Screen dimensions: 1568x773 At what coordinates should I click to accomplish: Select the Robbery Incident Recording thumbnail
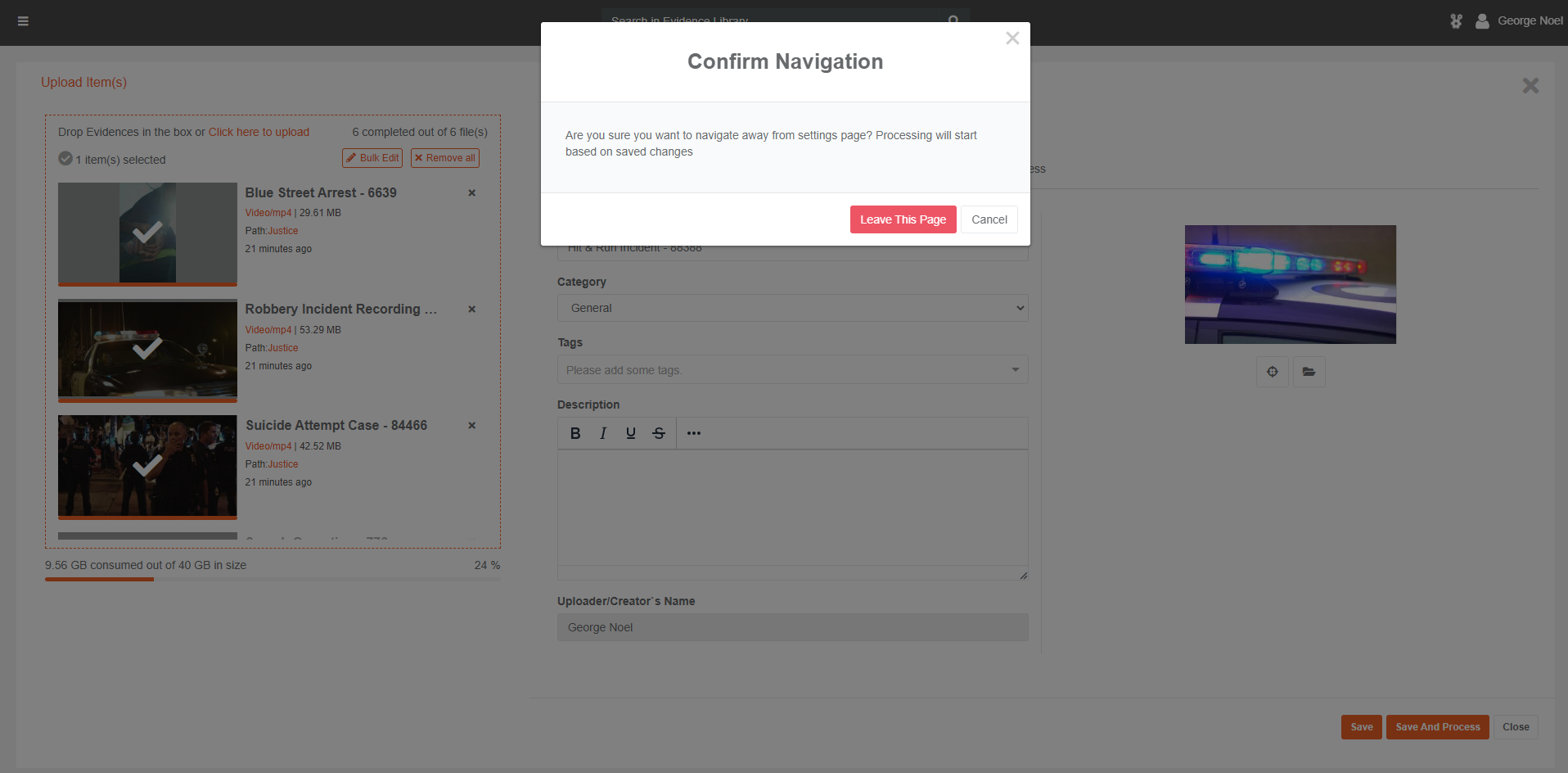pos(147,349)
